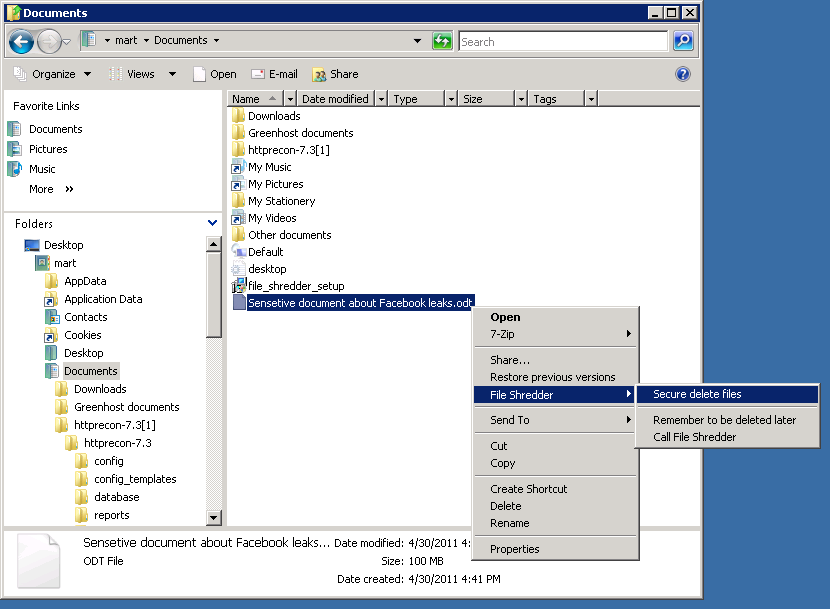Click the green Refresh icon in address bar

pyautogui.click(x=442, y=41)
